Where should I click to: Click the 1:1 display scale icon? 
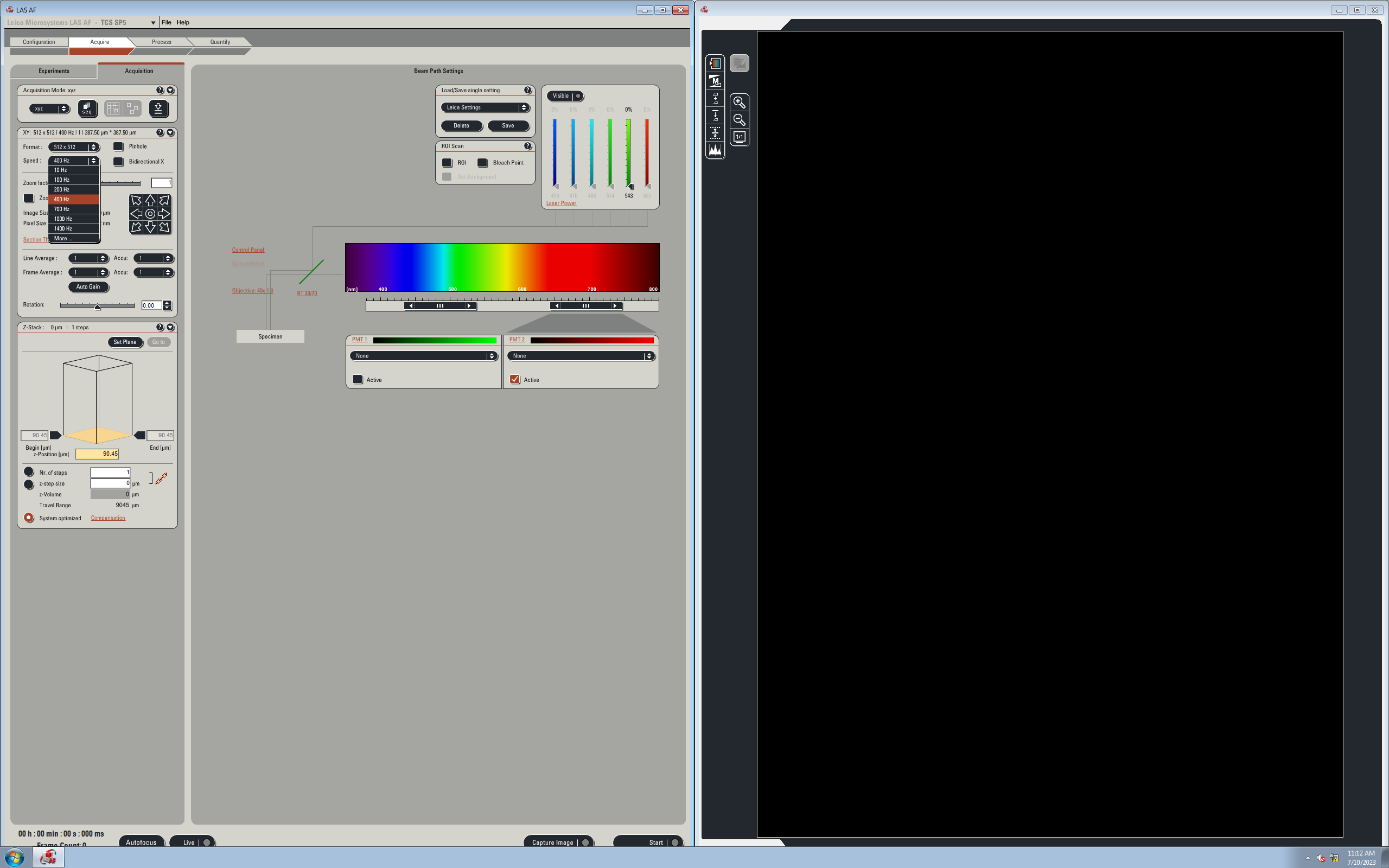740,137
